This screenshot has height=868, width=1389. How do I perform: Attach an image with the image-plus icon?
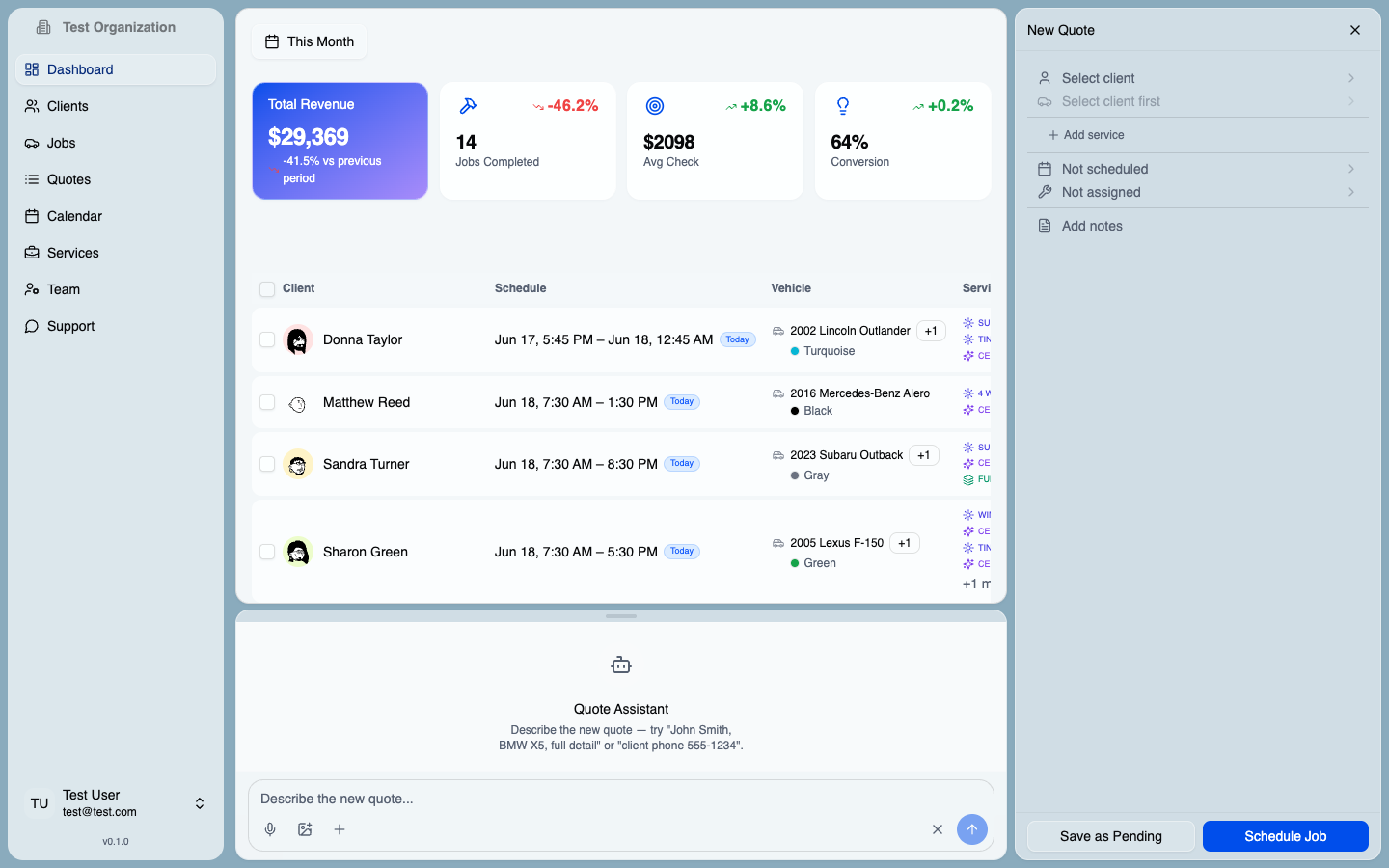305,829
